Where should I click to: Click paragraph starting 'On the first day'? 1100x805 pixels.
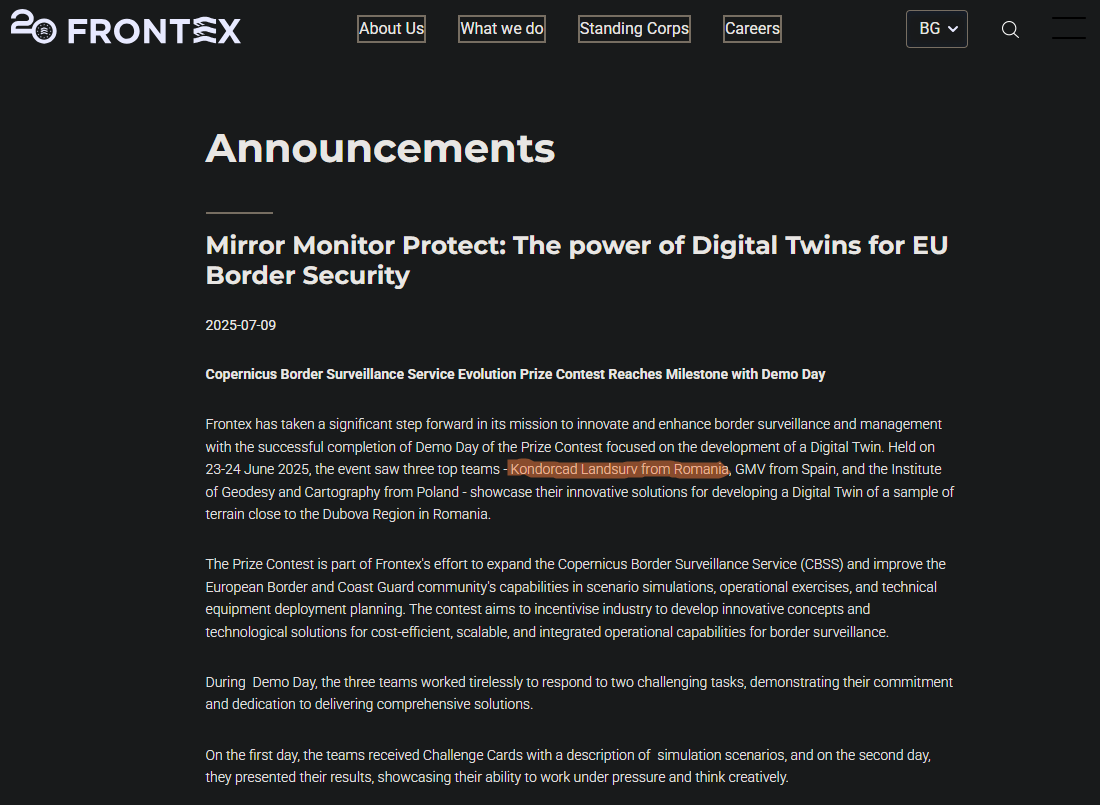pos(568,766)
